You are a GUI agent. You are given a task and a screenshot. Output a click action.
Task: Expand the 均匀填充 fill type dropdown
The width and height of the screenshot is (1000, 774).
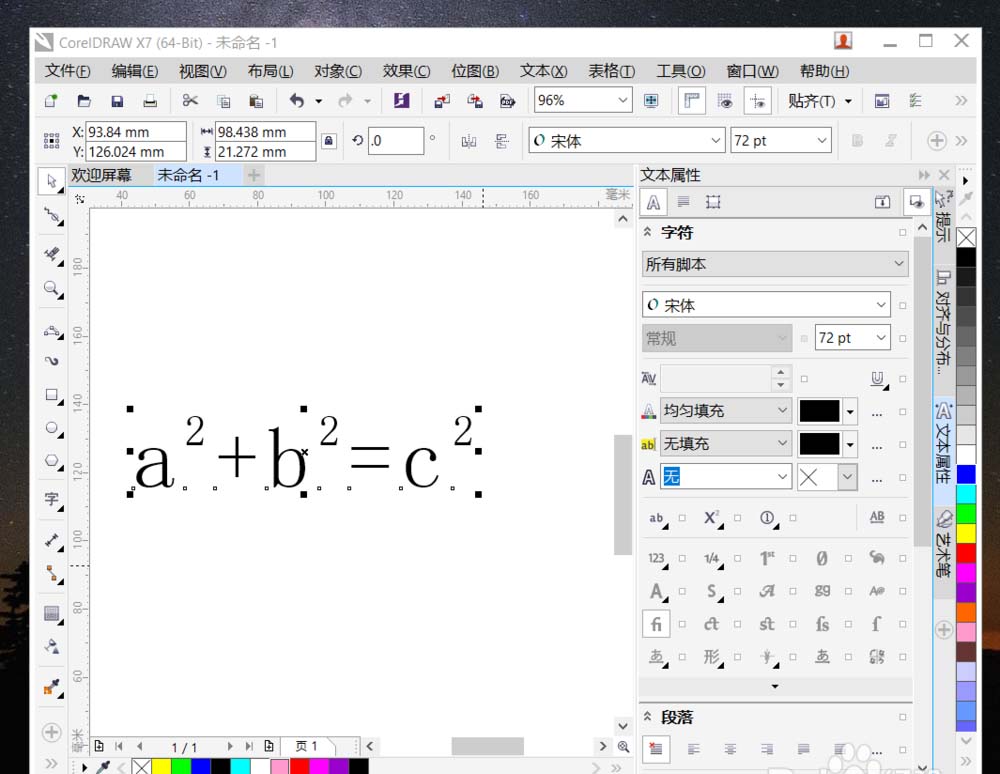pyautogui.click(x=782, y=411)
